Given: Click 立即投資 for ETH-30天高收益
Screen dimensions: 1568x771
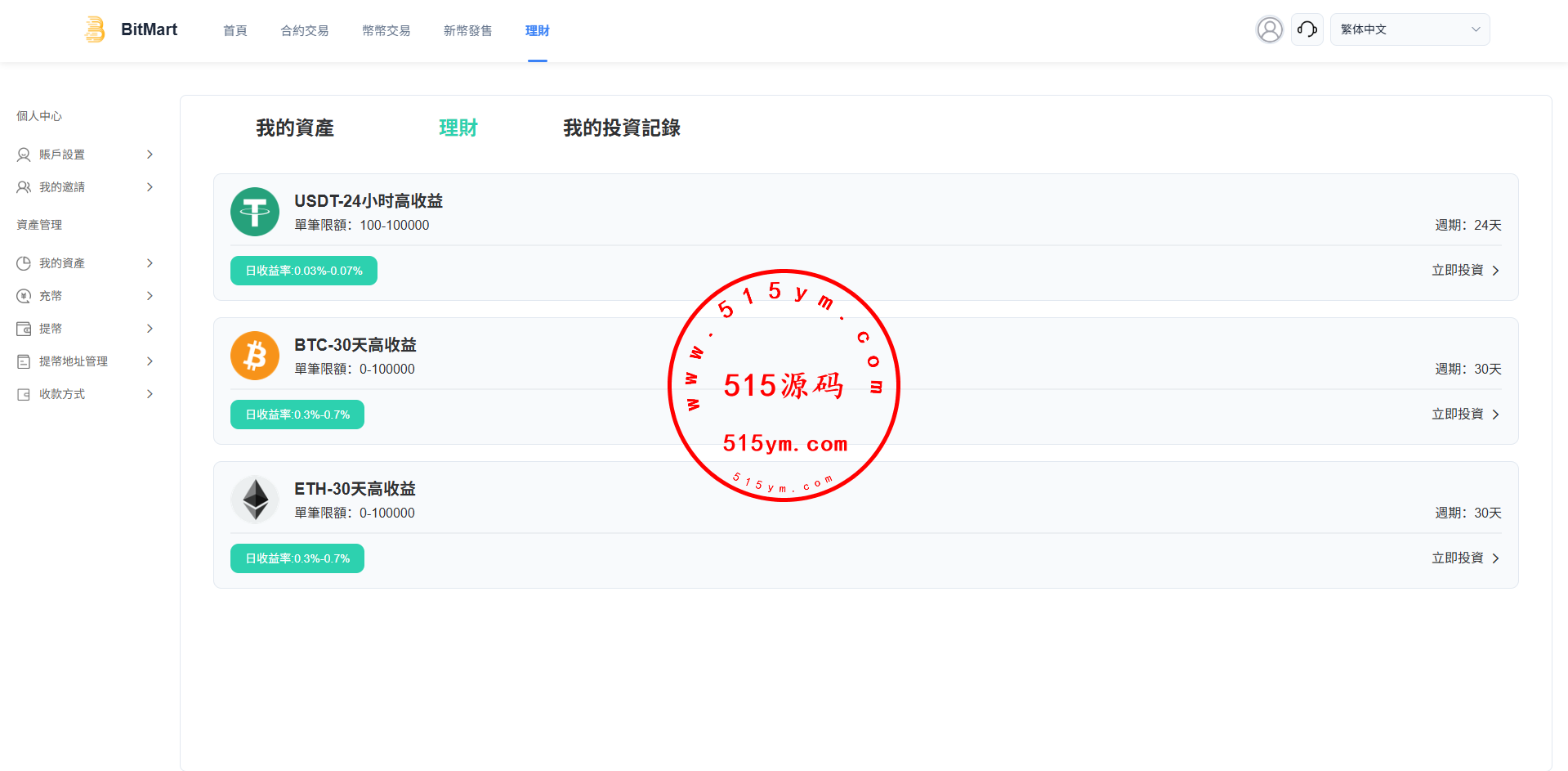Looking at the screenshot, I should pos(1465,558).
